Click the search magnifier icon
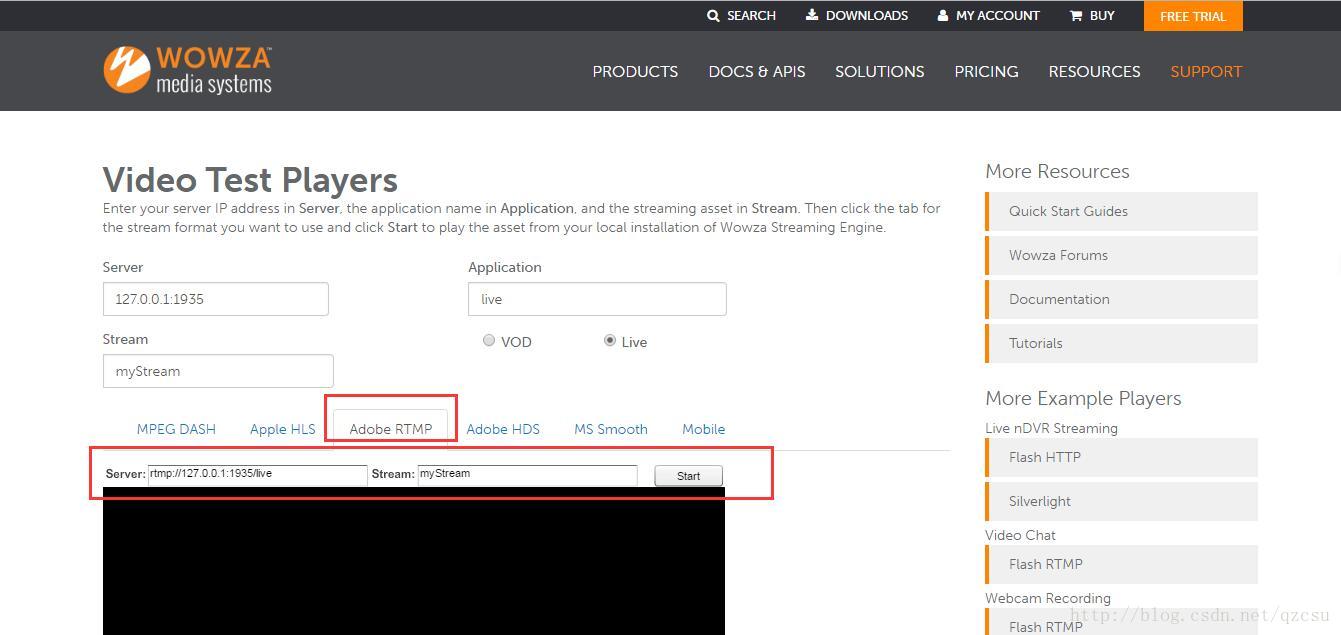Viewport: 1341px width, 635px height. (x=713, y=16)
